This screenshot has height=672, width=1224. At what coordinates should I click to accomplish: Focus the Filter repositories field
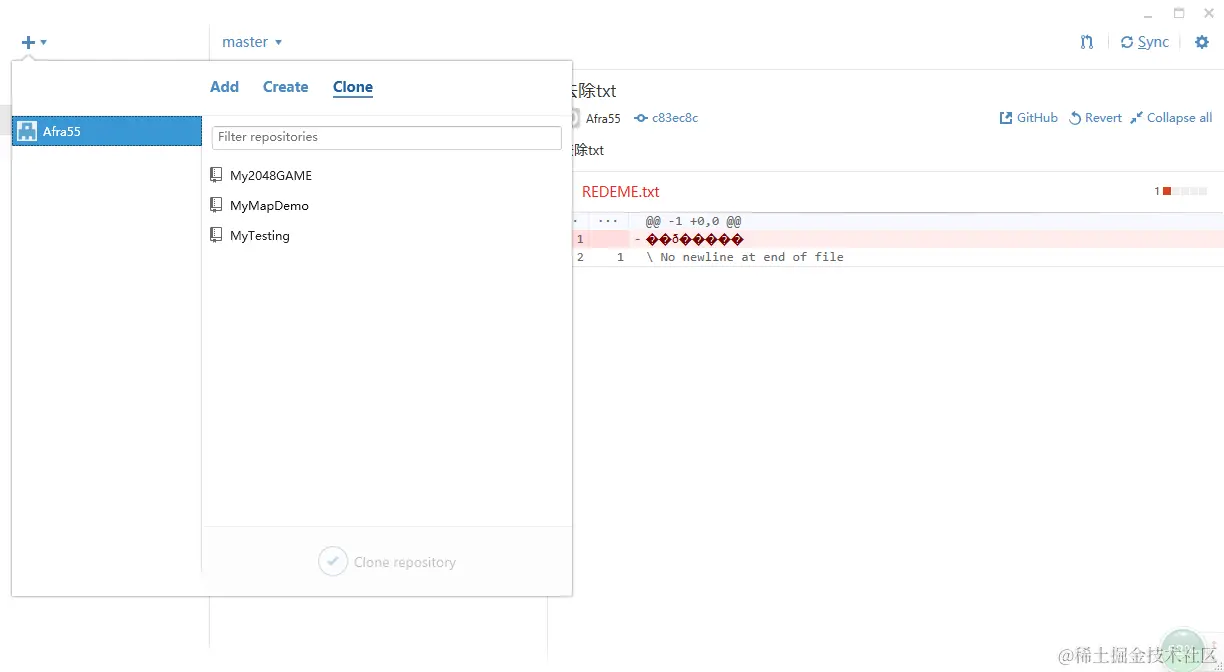387,137
